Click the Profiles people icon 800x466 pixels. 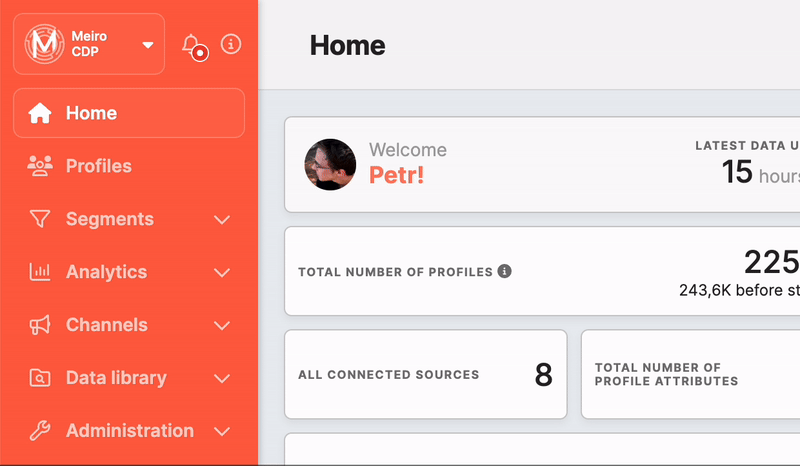tap(40, 166)
